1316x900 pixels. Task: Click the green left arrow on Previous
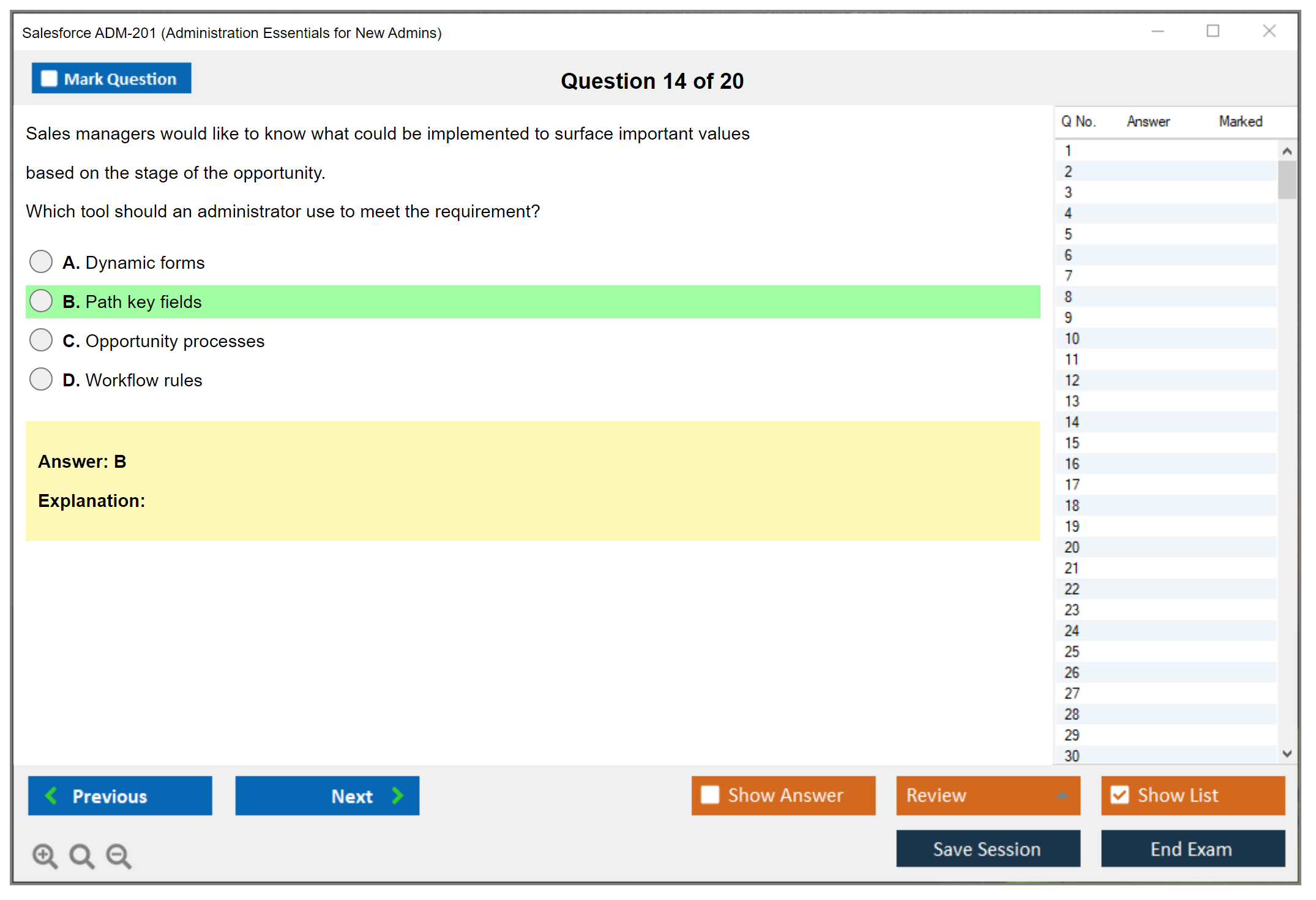point(51,795)
